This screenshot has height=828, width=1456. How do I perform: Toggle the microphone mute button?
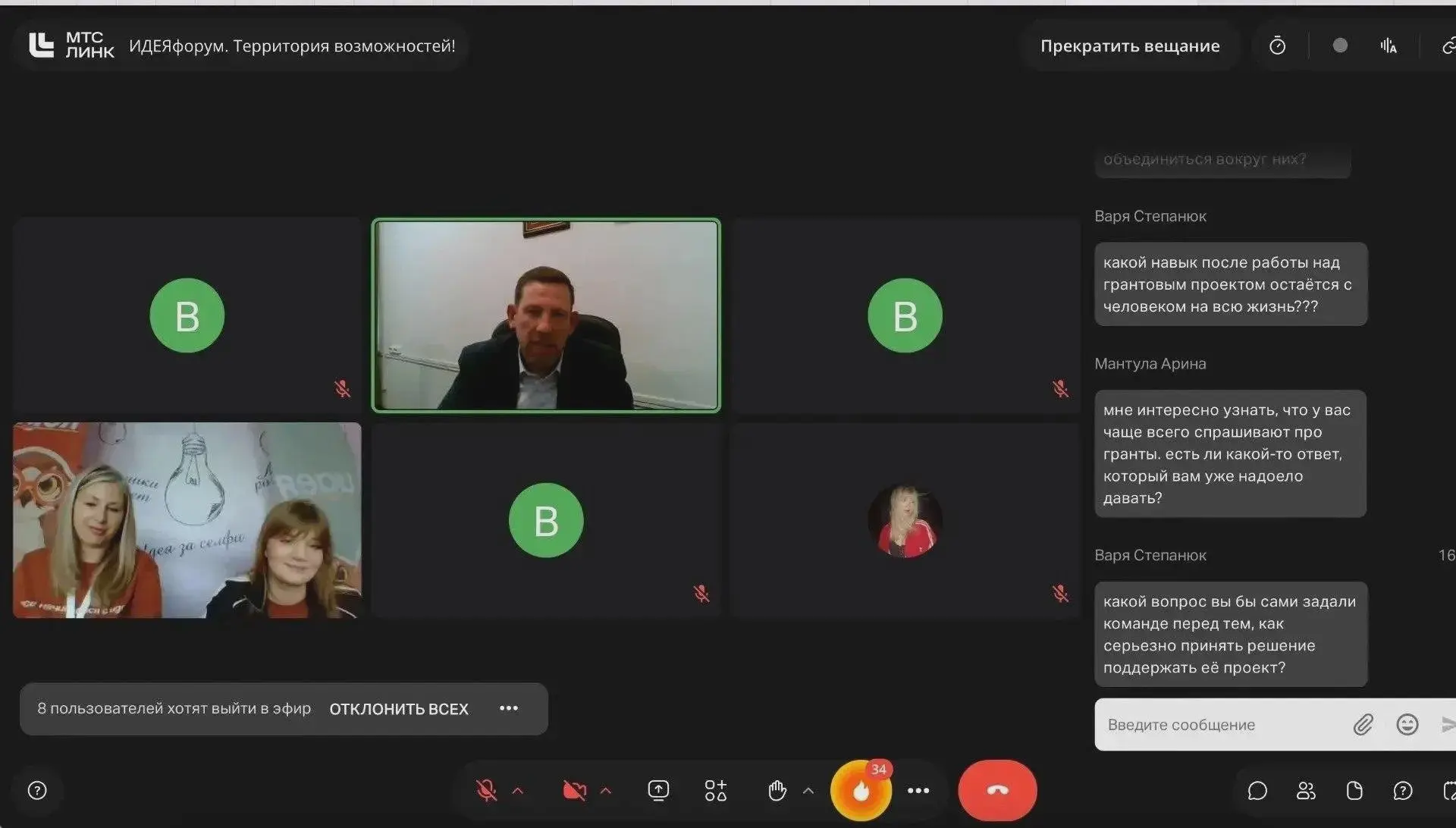click(x=487, y=791)
